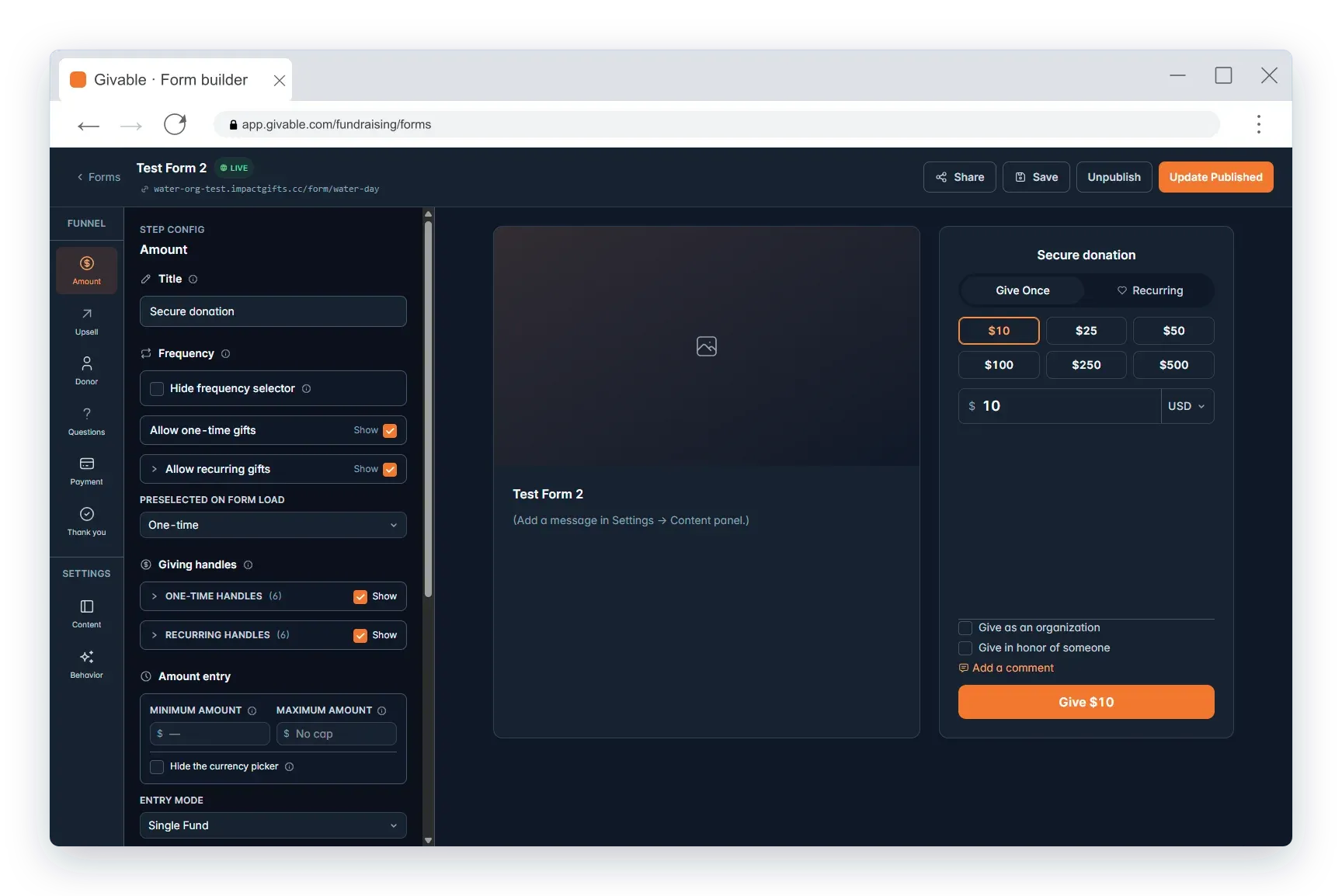Click the info icon next to Frequency

tap(226, 354)
